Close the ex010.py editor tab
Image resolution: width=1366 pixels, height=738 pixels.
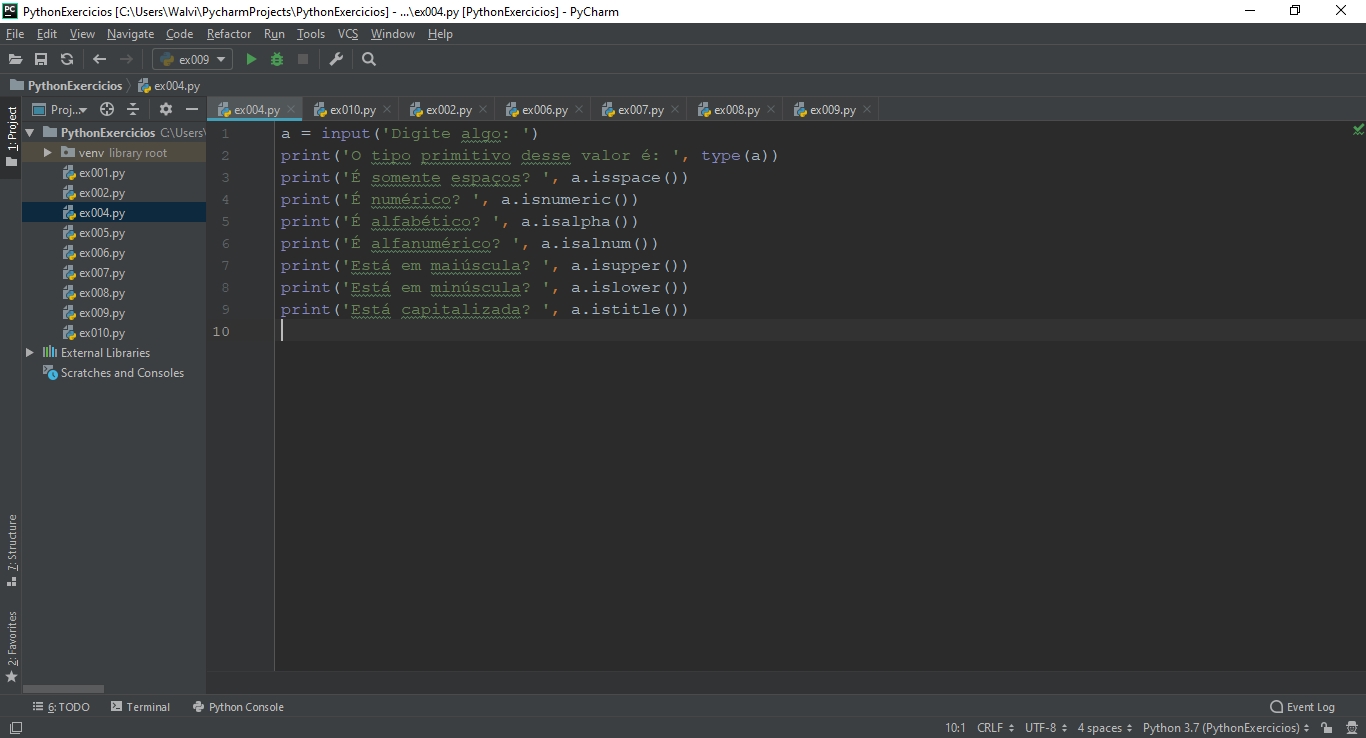(x=387, y=110)
